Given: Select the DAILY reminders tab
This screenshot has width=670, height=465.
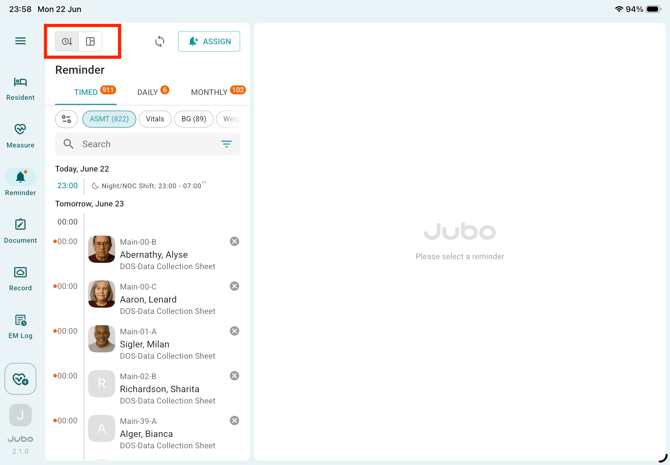Looking at the screenshot, I should click(153, 92).
